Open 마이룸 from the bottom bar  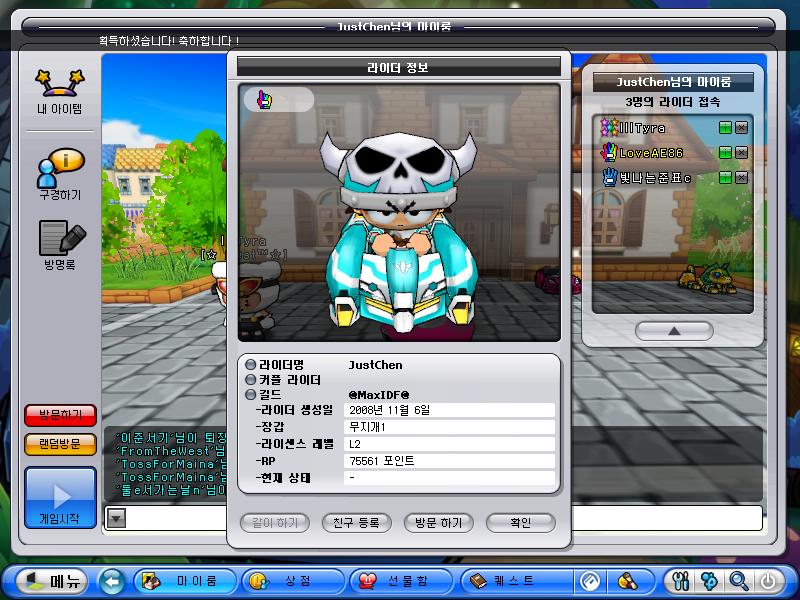coord(185,581)
